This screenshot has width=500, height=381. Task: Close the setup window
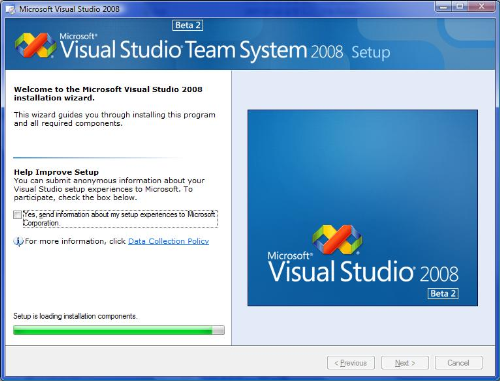(481, 7)
